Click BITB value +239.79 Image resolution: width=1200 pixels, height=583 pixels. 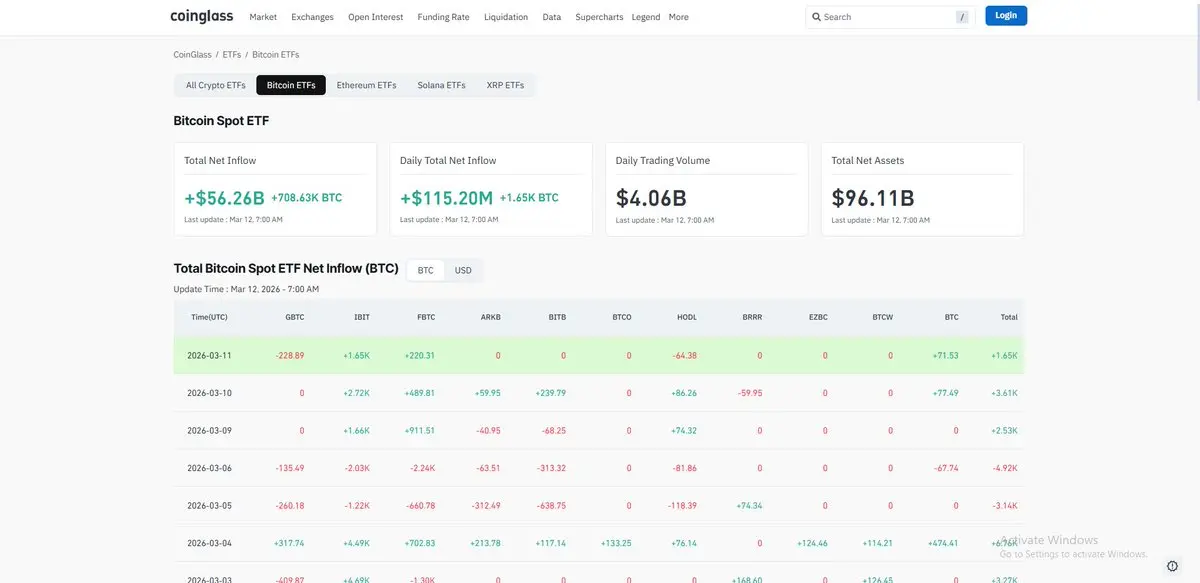551,393
